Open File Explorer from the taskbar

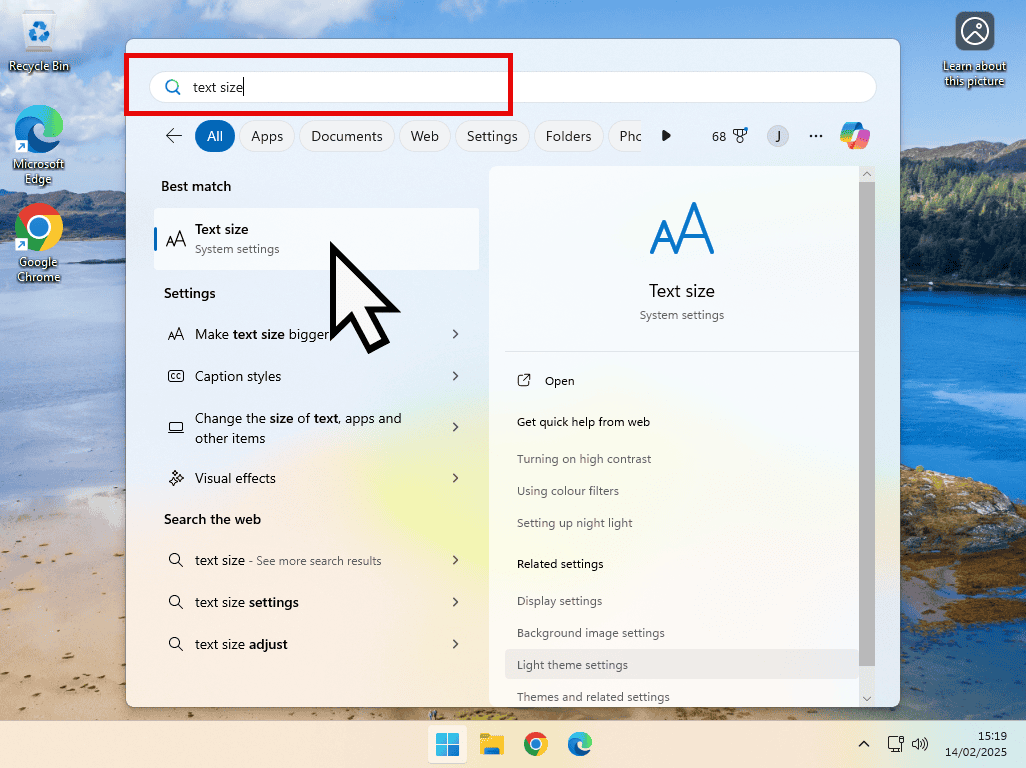[491, 744]
